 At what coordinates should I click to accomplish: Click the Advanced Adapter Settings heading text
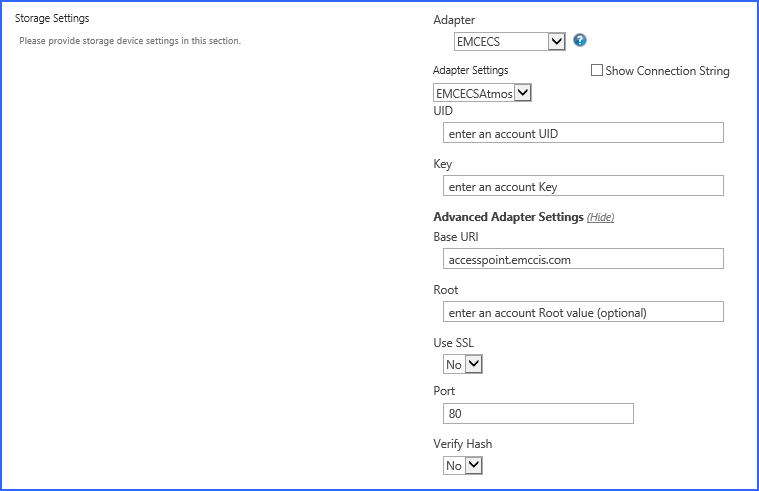coord(508,217)
